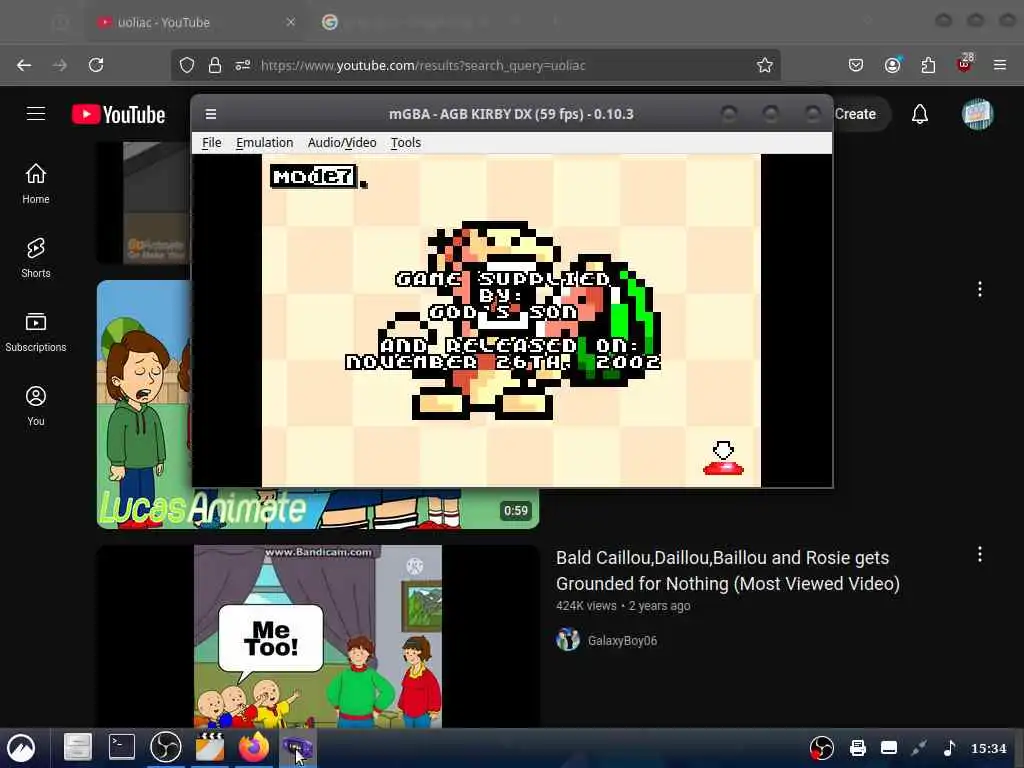This screenshot has width=1024, height=768.
Task: Click the uBlock extension icon with badge
Action: click(965, 63)
